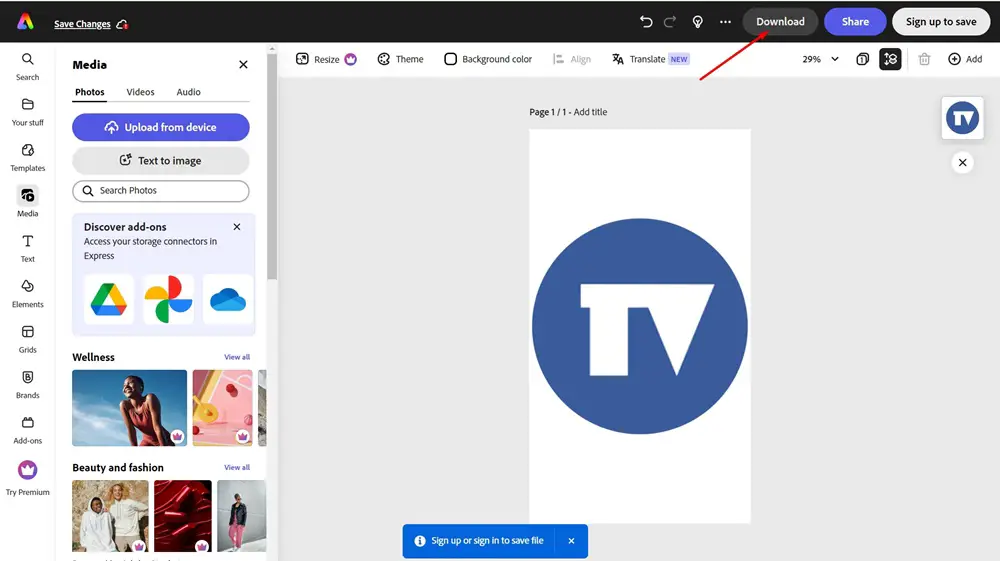Open the Templates sidebar panel
The image size is (1000, 561).
[27, 157]
